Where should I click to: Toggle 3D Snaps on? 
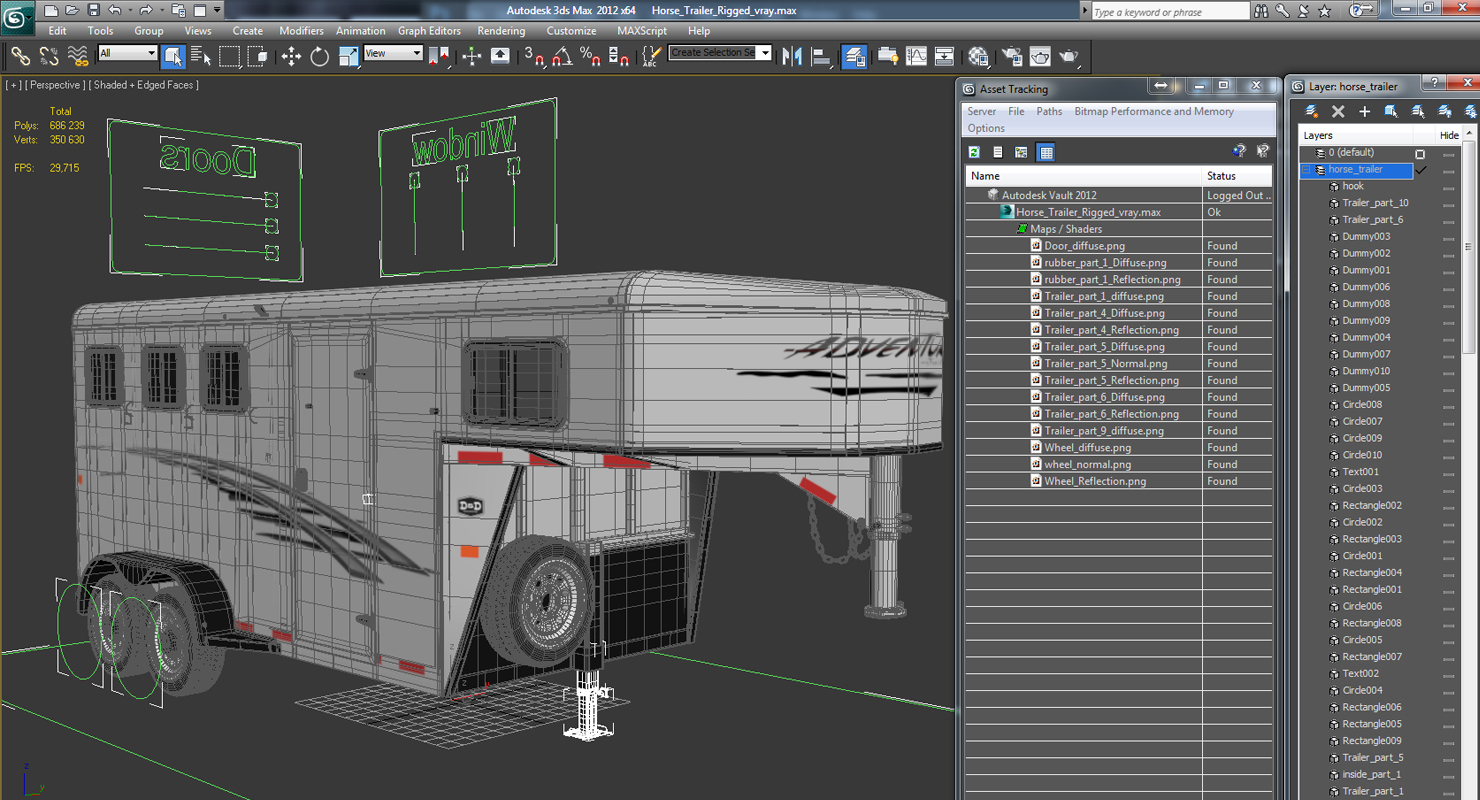click(x=534, y=56)
